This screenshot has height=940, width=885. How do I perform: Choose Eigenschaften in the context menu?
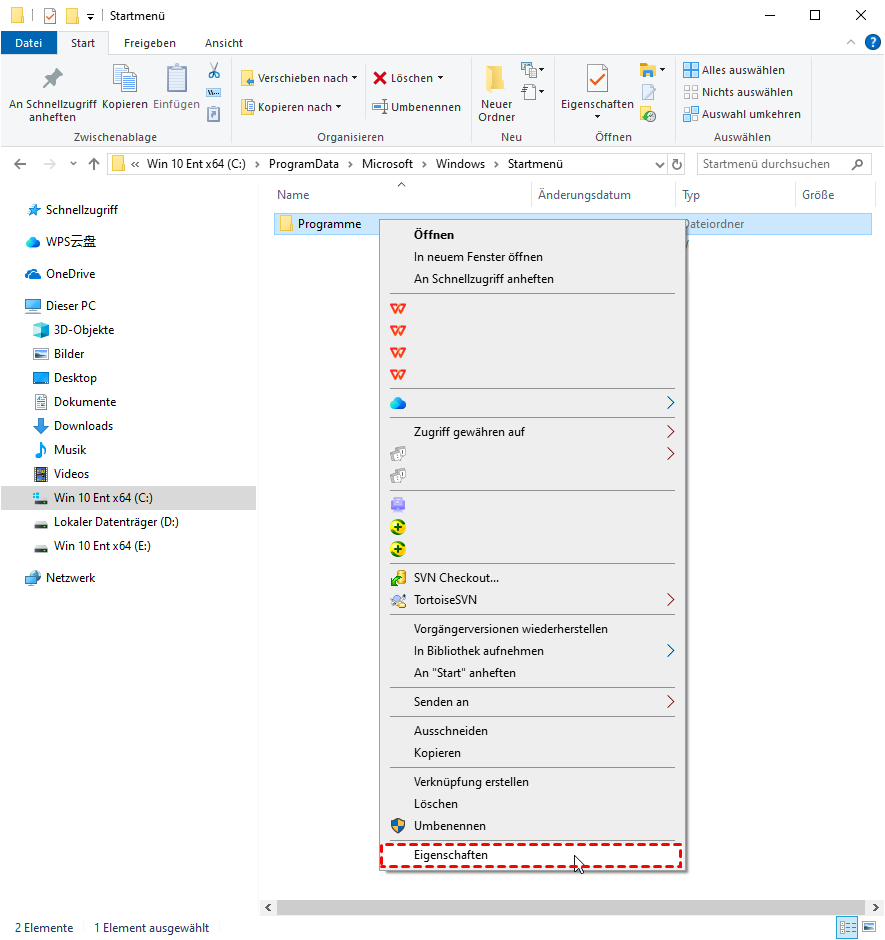pos(532,855)
